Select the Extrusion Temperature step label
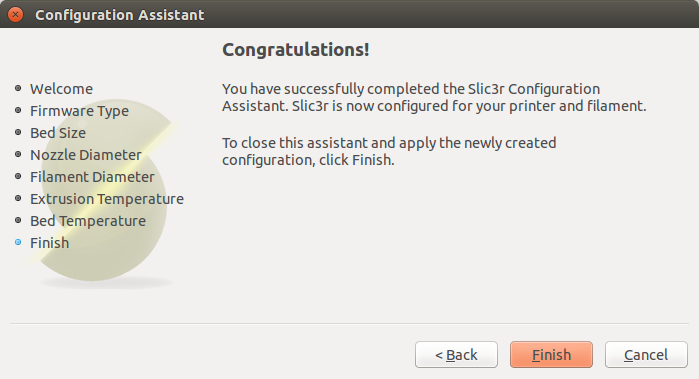This screenshot has width=699, height=379. pos(107,199)
